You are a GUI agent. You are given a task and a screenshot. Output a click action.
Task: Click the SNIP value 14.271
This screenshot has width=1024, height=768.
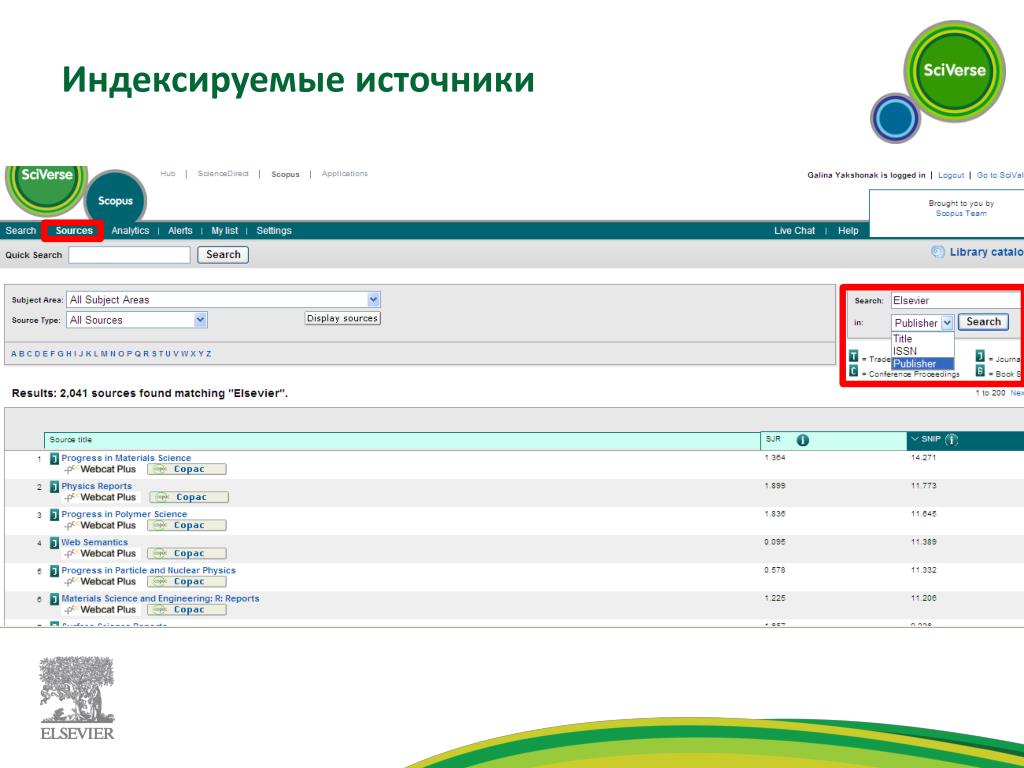tap(923, 458)
